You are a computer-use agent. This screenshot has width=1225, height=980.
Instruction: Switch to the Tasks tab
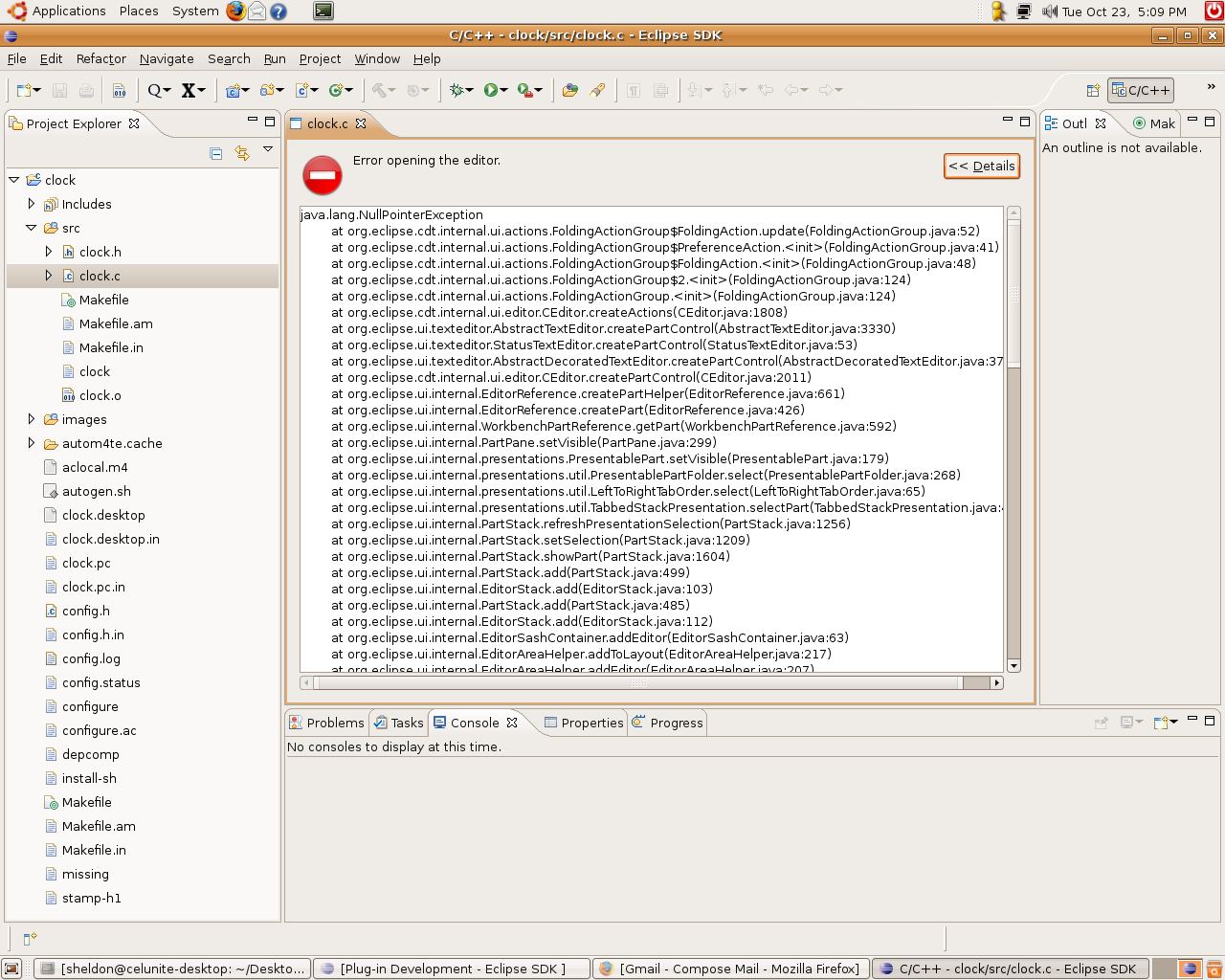(398, 723)
